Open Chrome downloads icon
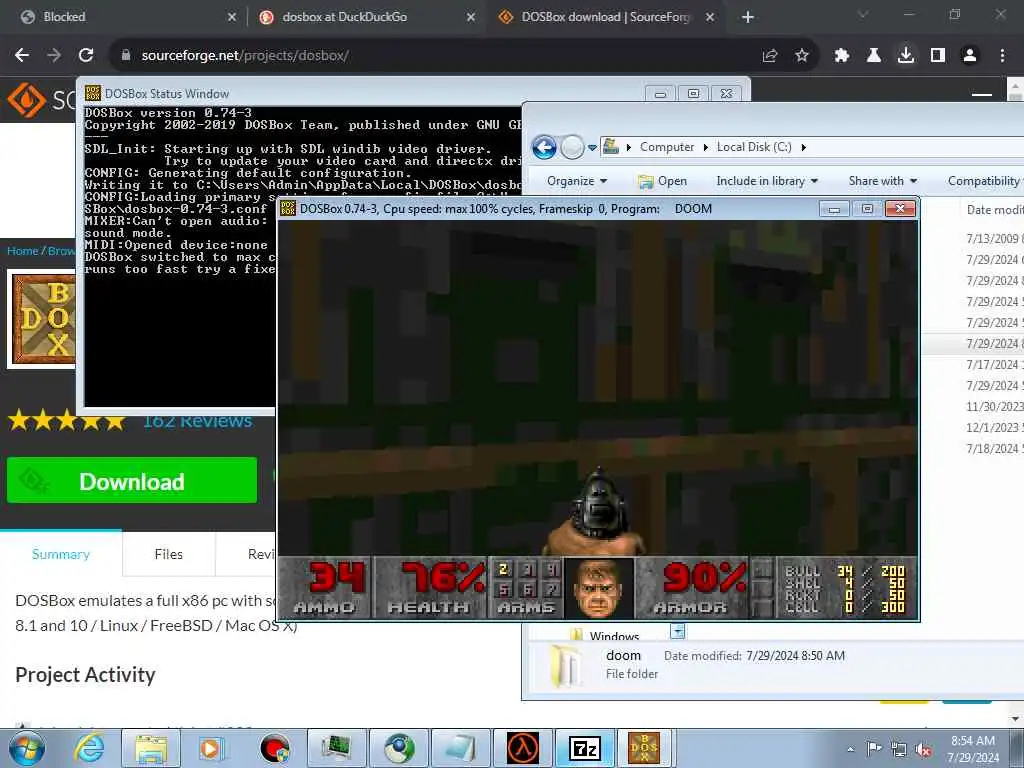The image size is (1024, 768). (x=906, y=56)
